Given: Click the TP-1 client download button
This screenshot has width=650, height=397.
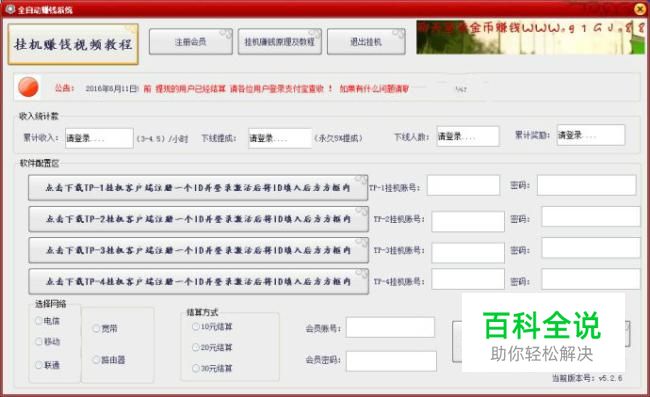Looking at the screenshot, I should [198, 188].
